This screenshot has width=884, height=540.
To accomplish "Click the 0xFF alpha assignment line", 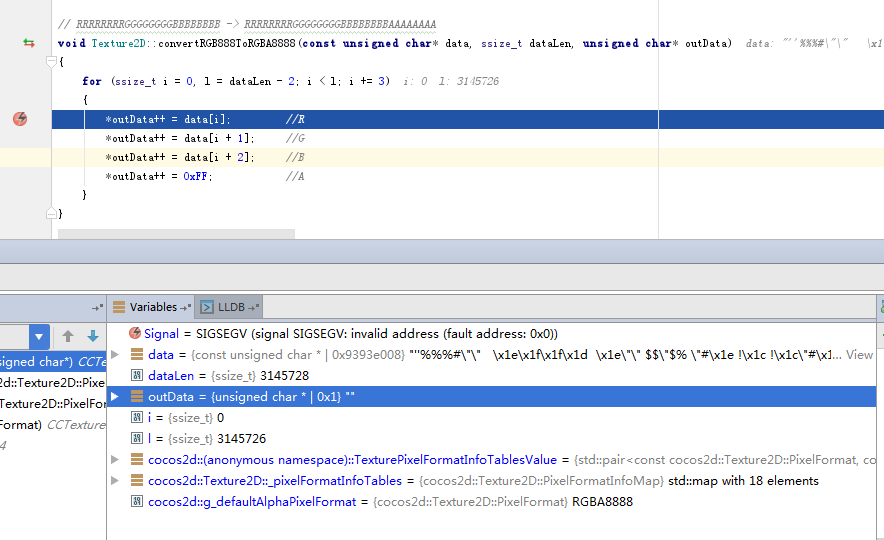I will tap(205, 176).
